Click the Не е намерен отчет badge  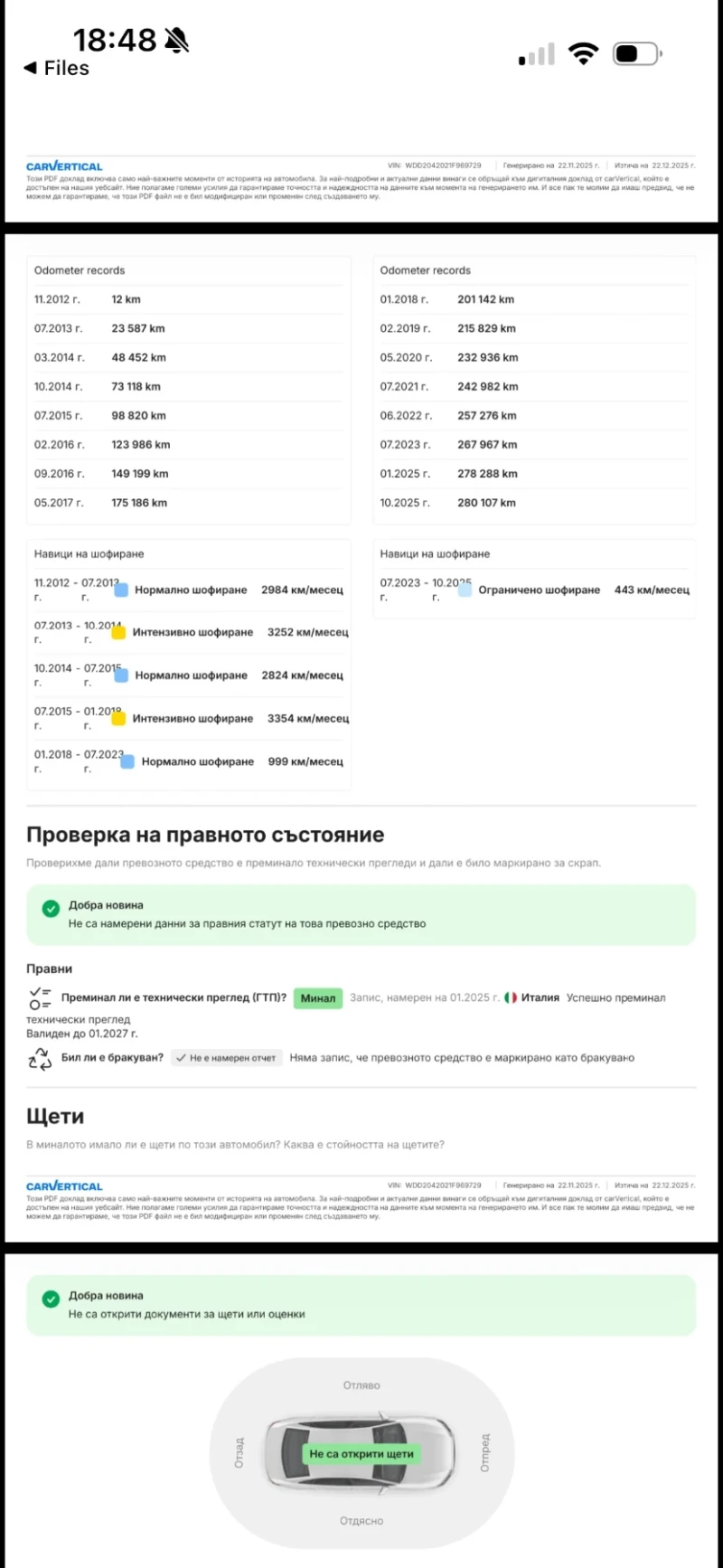point(226,1058)
